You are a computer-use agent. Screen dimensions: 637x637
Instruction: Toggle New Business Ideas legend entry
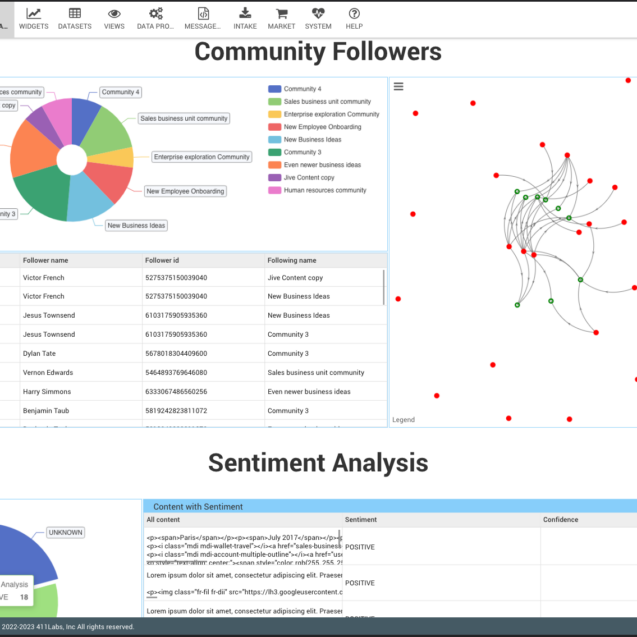click(x=305, y=139)
